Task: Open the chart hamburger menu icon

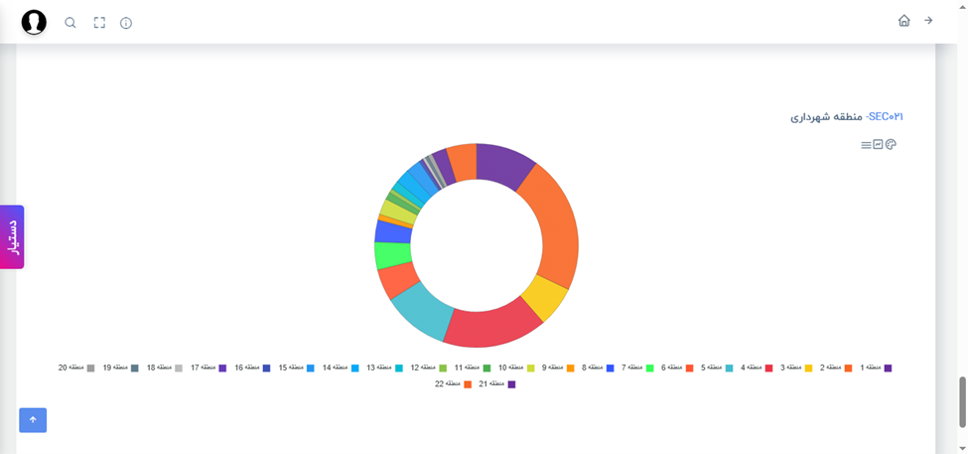Action: [x=866, y=145]
